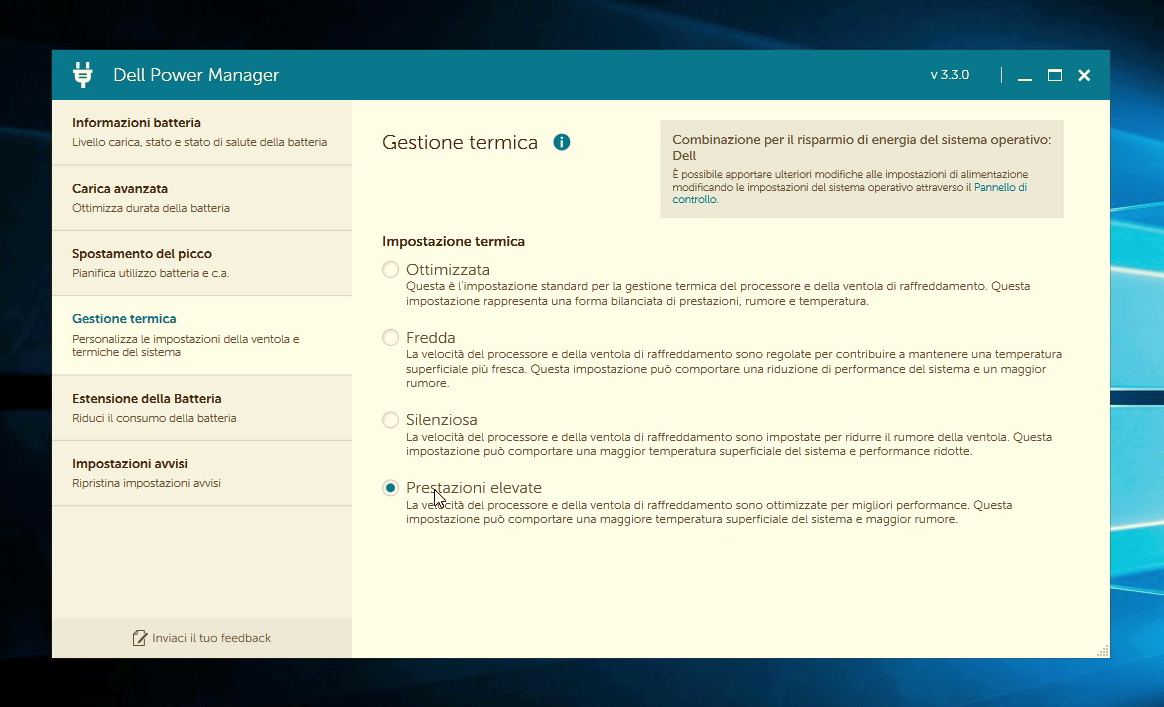Click the version label v 3.3.0

point(949,75)
